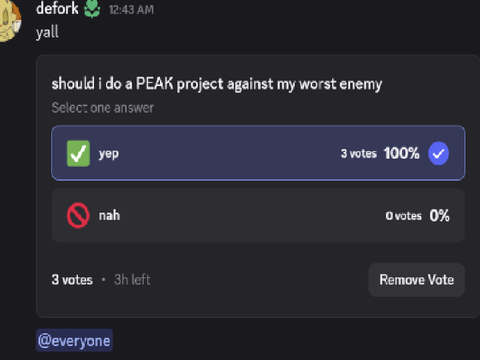Image resolution: width=480 pixels, height=360 pixels.
Task: Select the nah poll answer
Action: [x=258, y=215]
